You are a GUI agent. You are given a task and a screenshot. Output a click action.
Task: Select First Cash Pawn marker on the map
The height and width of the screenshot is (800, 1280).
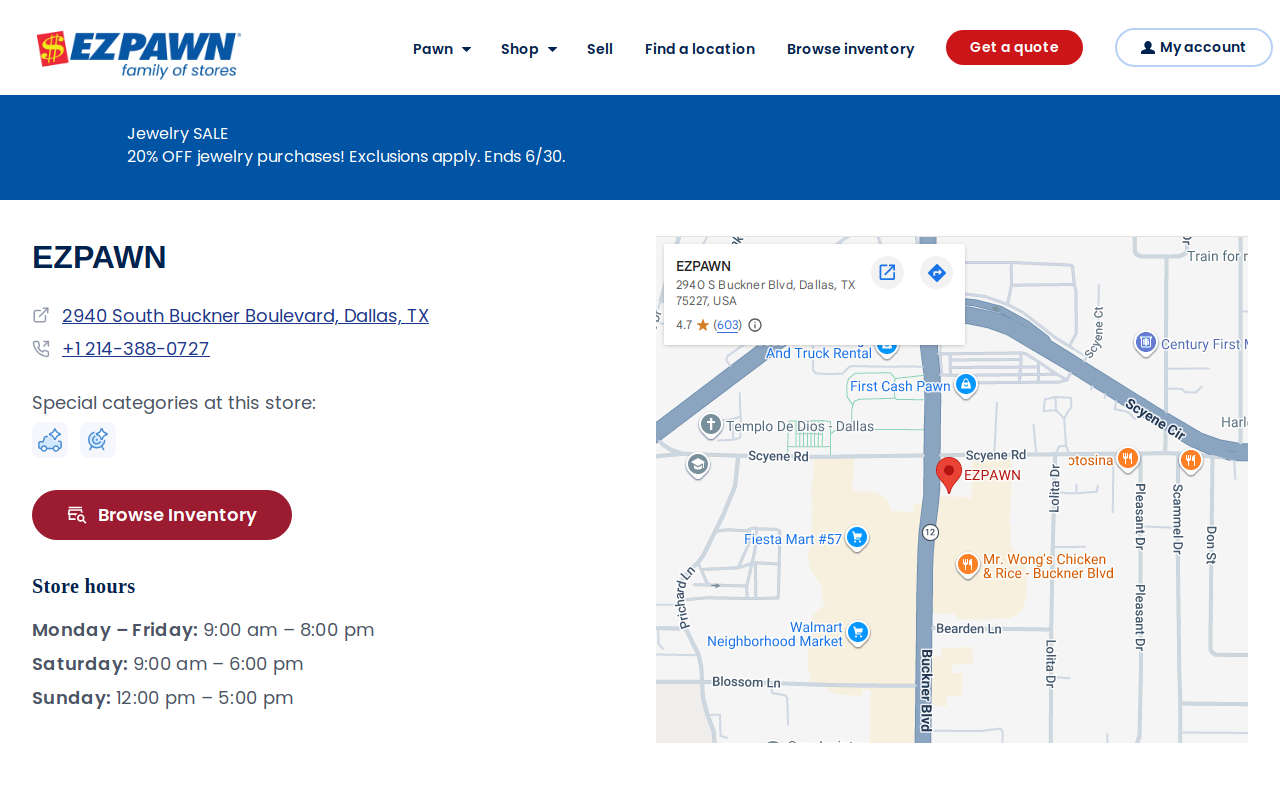pyautogui.click(x=965, y=384)
